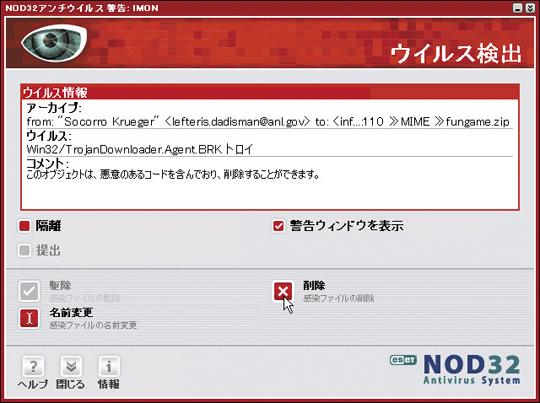Toggle the submit (提出) checkbox
The image size is (540, 403).
point(24,250)
